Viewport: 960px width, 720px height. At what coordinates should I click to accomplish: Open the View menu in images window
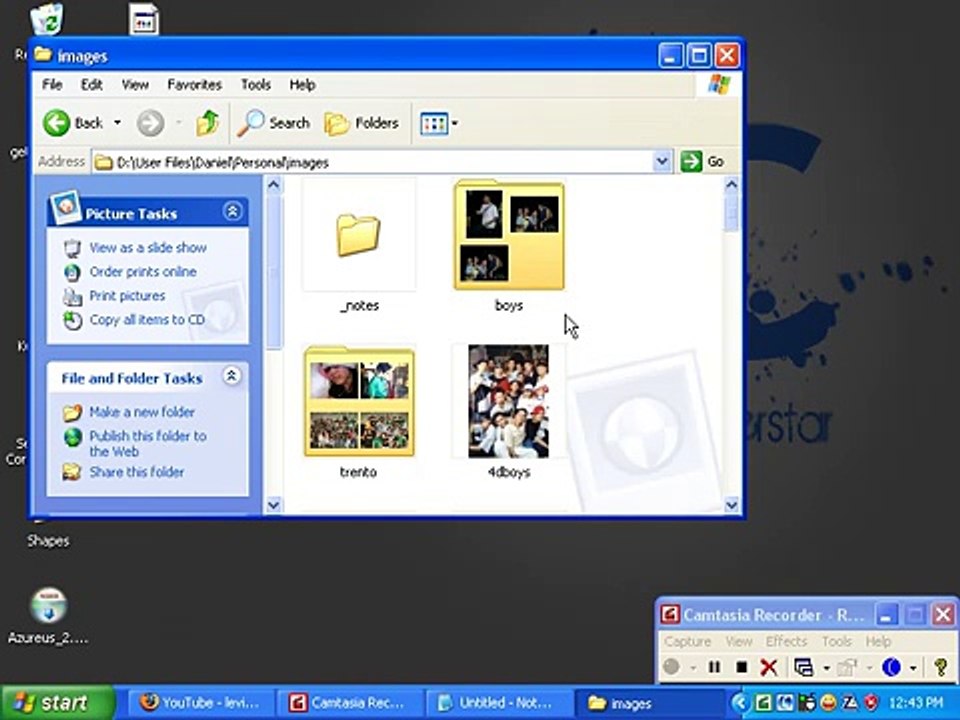135,84
